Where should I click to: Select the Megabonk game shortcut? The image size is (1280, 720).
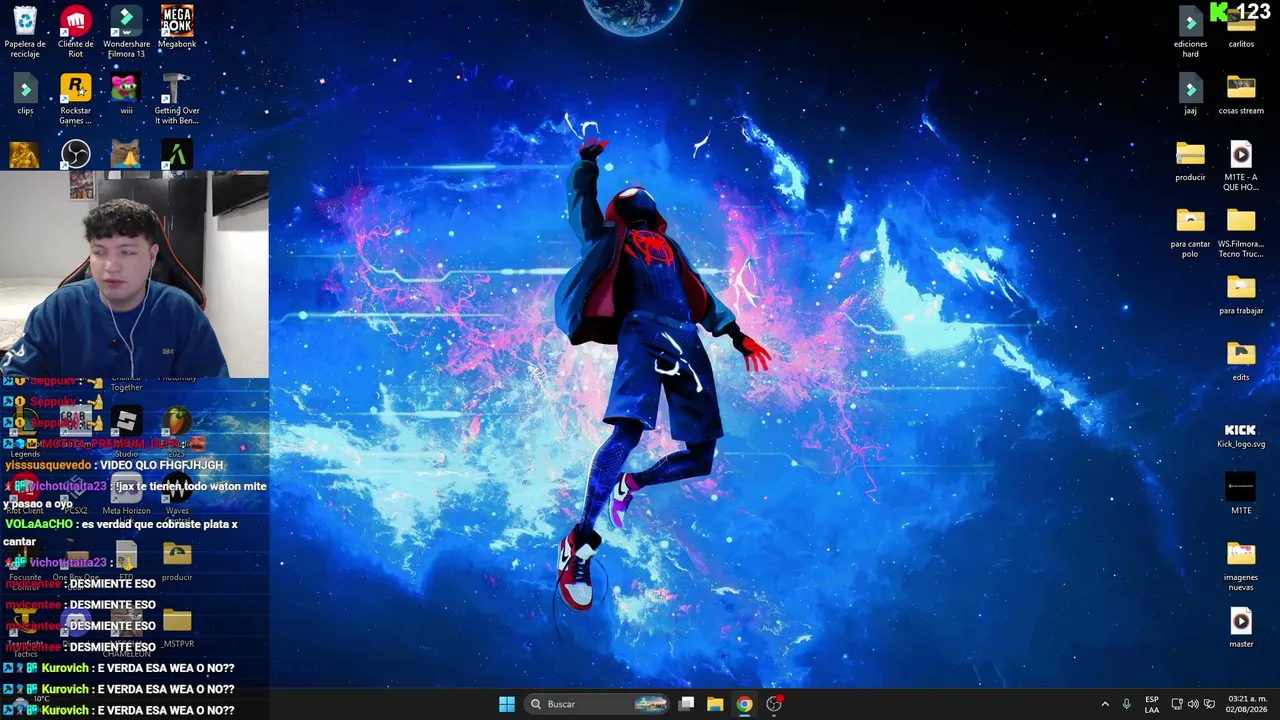(x=177, y=27)
